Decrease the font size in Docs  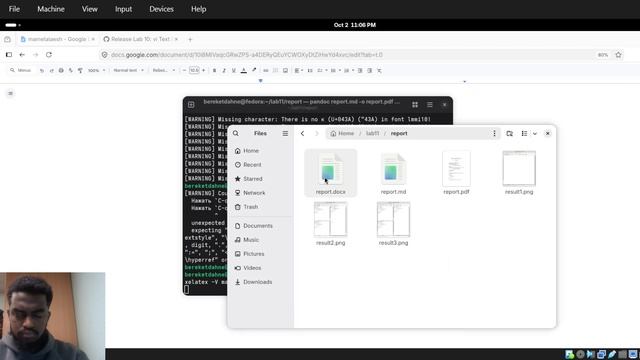click(x=184, y=71)
